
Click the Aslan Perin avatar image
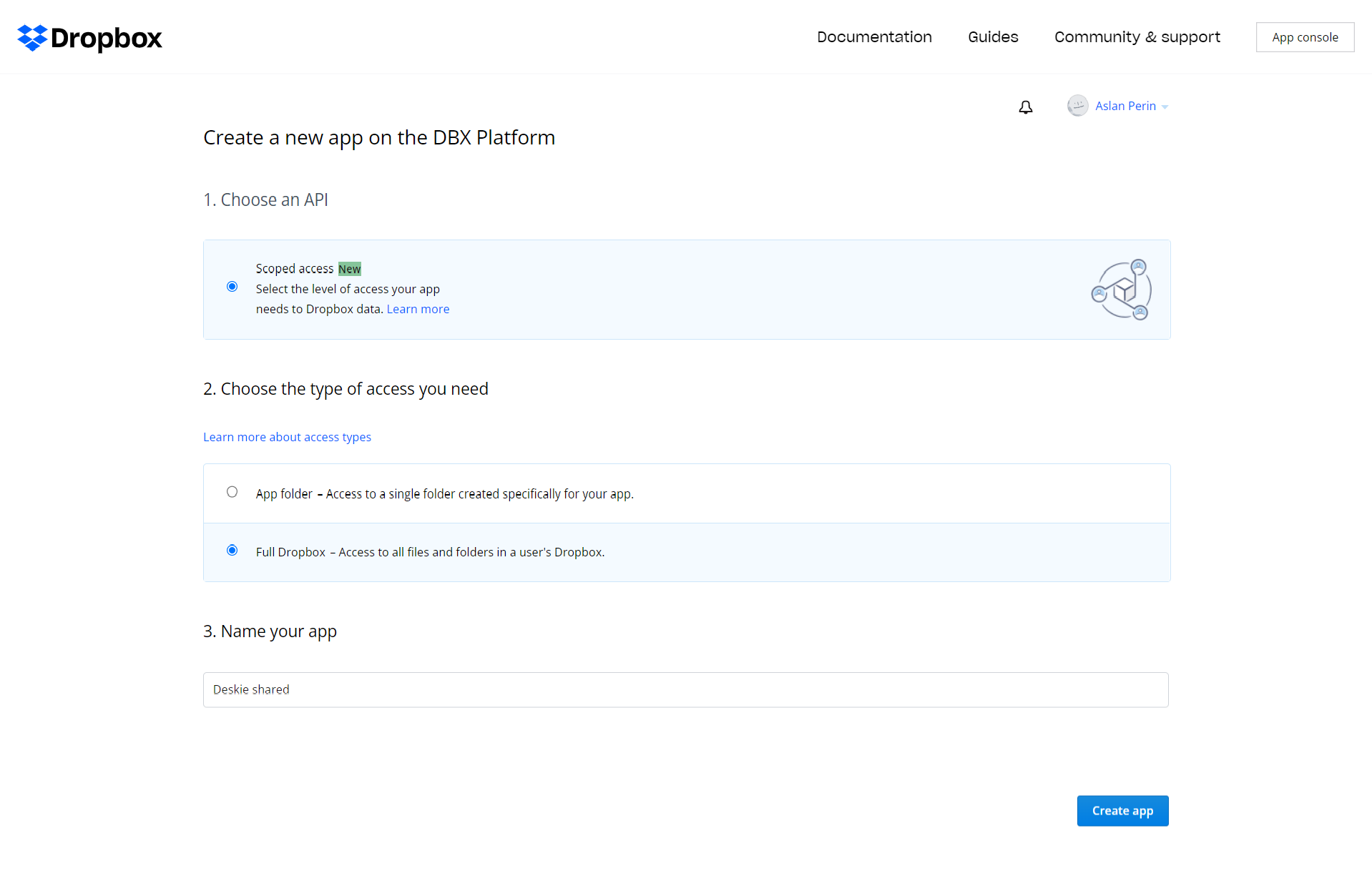coord(1077,106)
